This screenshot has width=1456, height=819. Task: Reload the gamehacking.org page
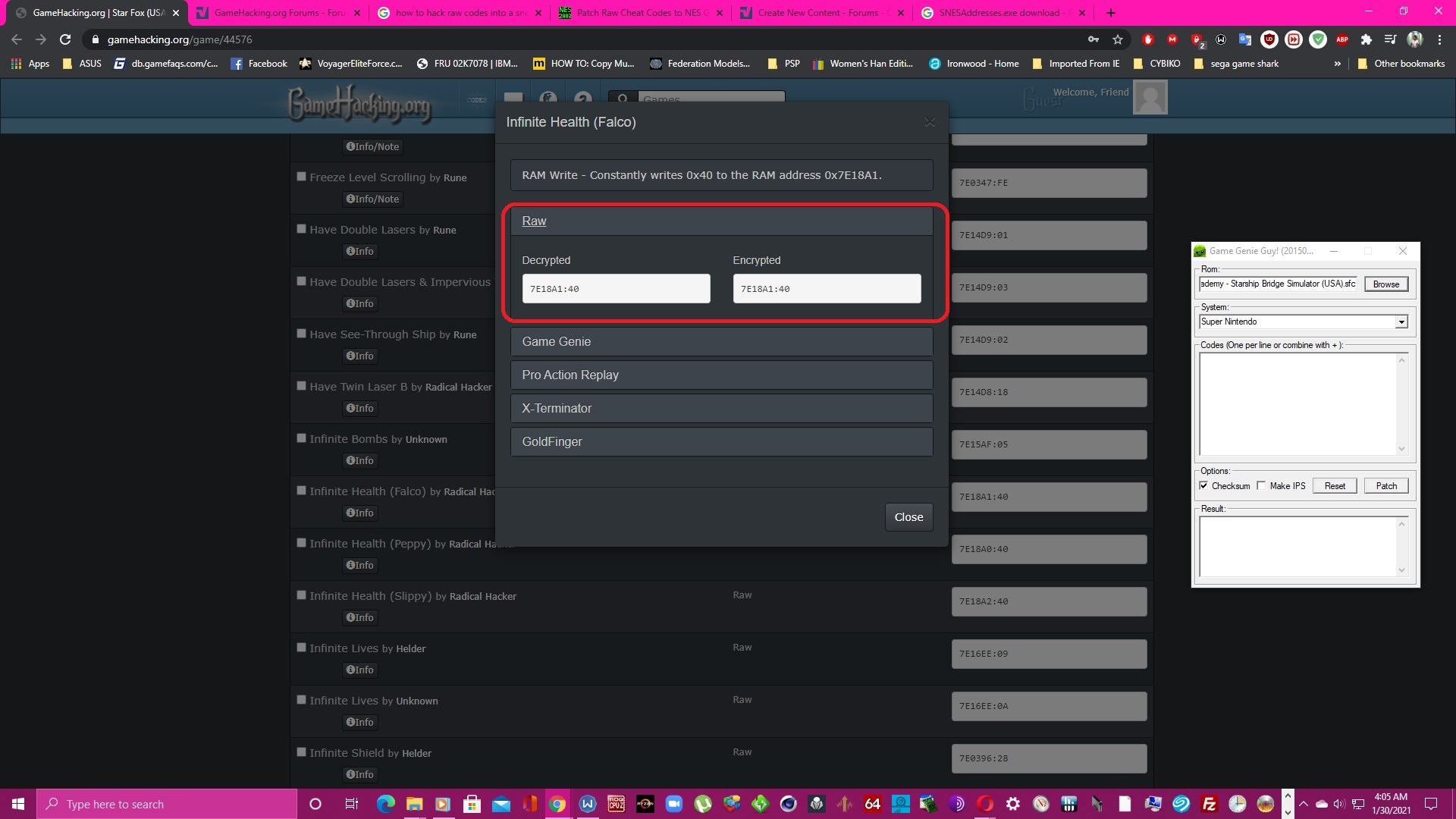click(x=65, y=39)
